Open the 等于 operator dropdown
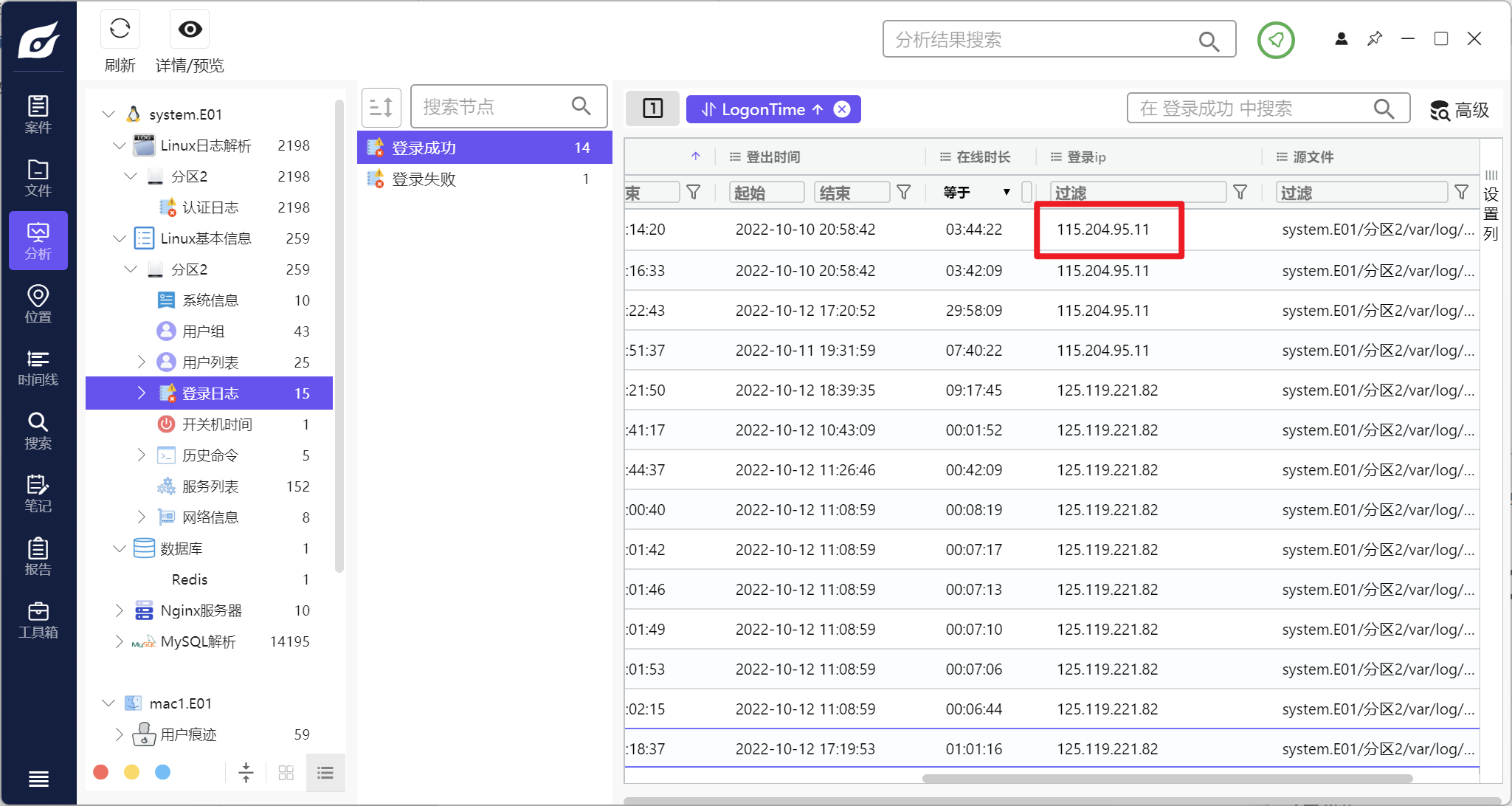 pos(978,193)
